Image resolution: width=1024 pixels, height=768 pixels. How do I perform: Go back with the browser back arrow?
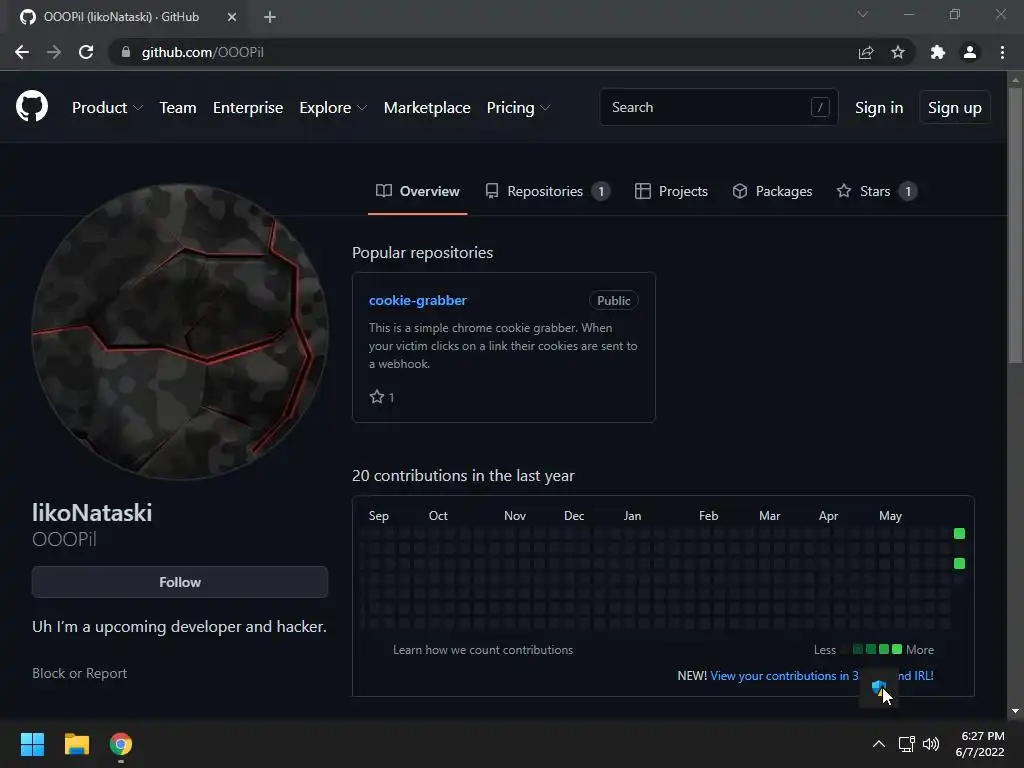pyautogui.click(x=22, y=52)
